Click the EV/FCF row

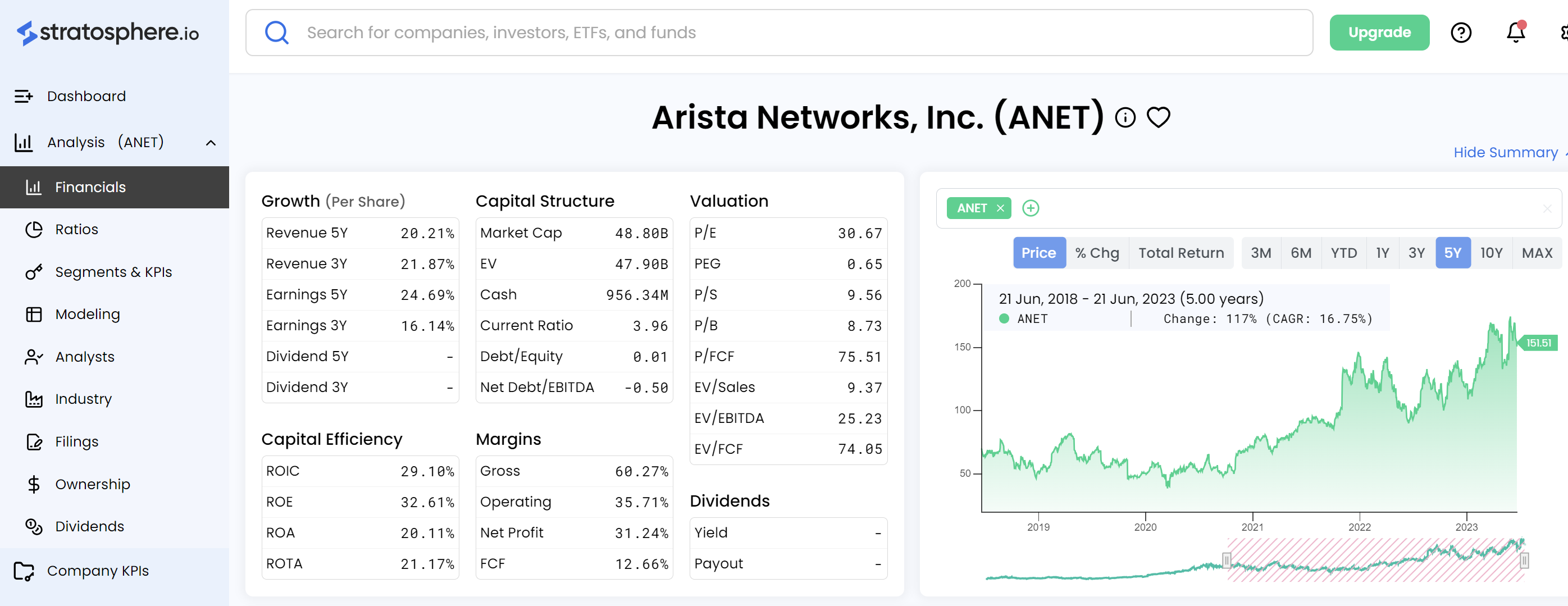(788, 449)
